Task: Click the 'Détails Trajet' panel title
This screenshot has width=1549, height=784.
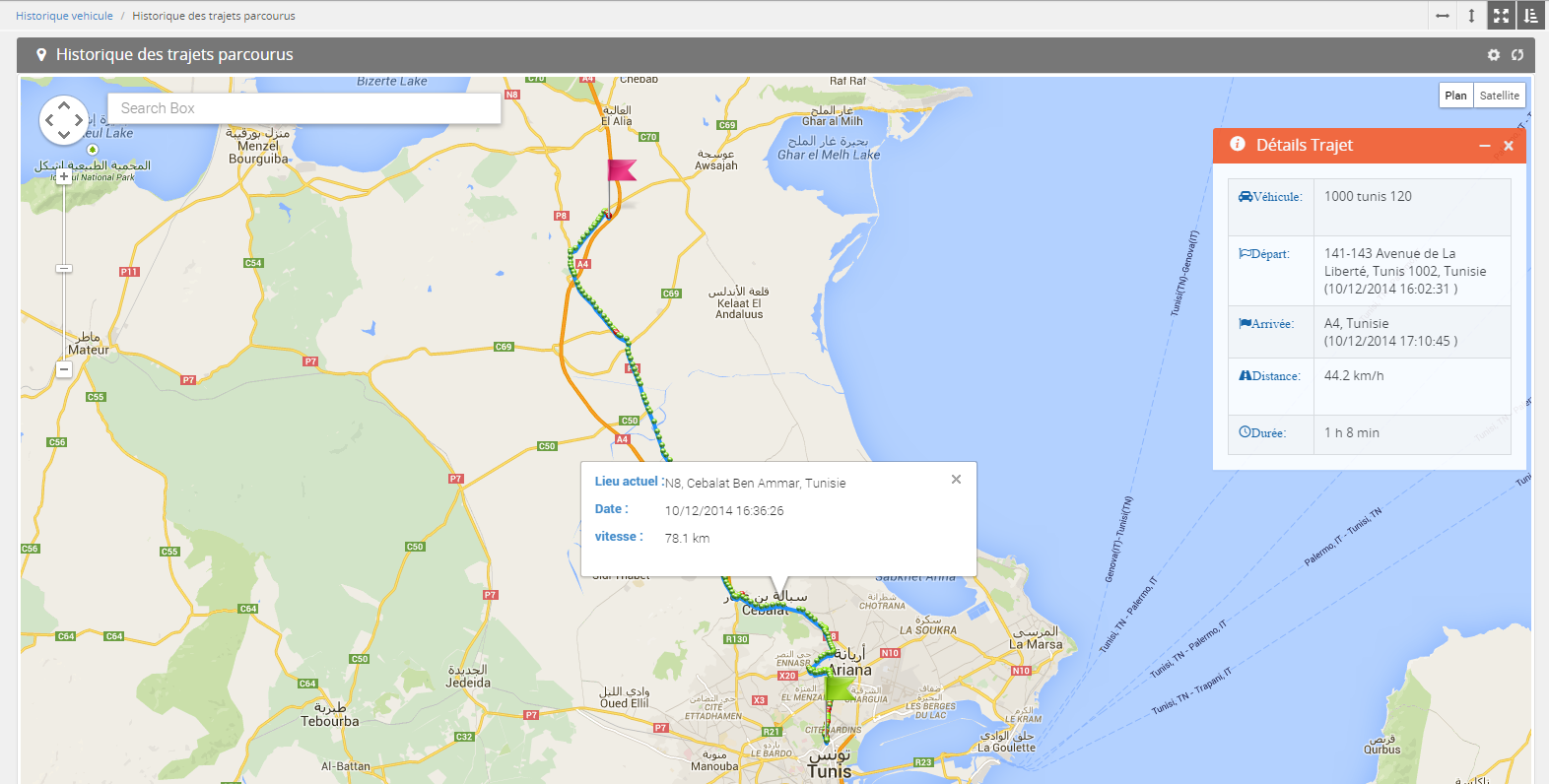Action: click(1305, 146)
